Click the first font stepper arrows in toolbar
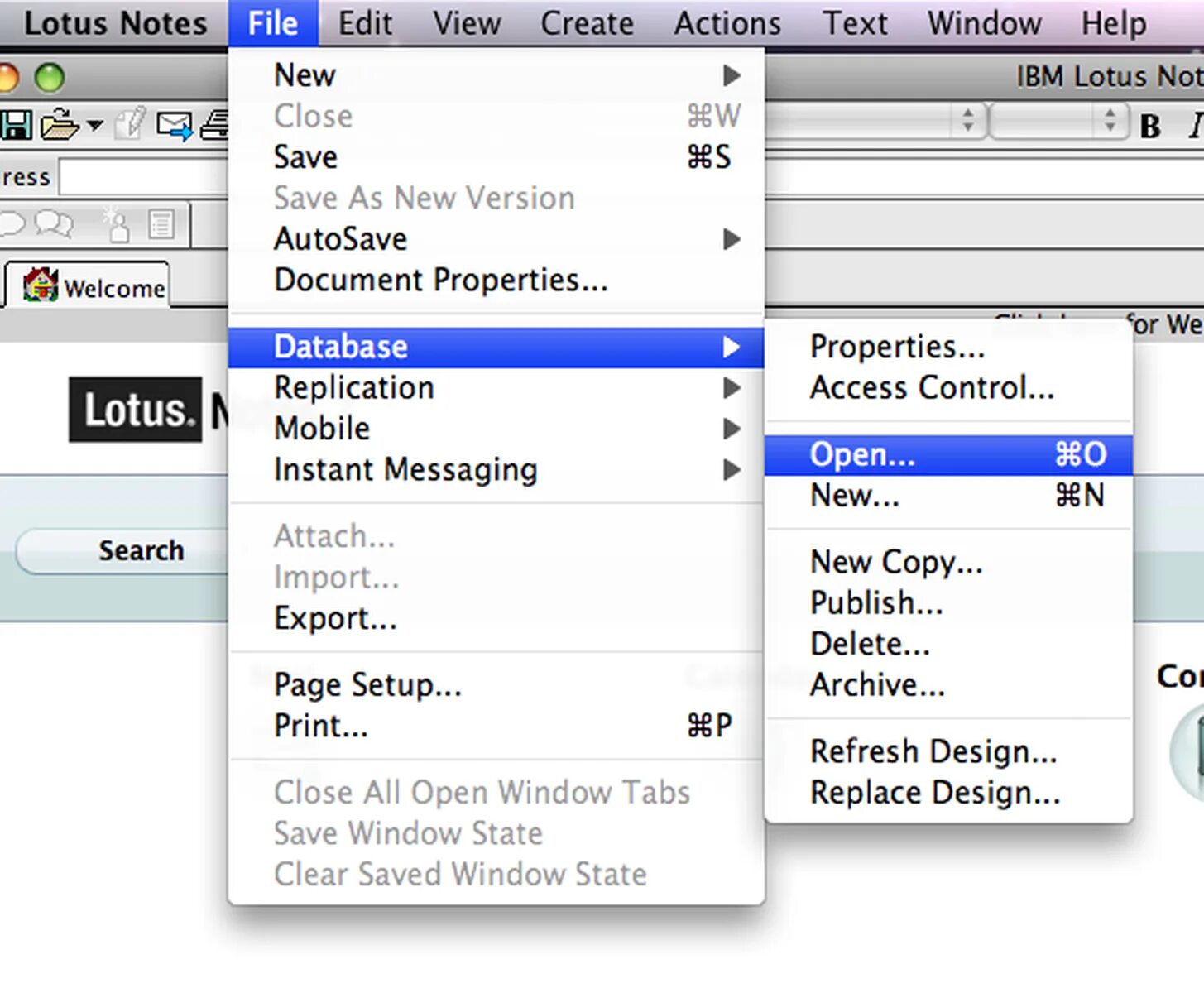 [967, 121]
